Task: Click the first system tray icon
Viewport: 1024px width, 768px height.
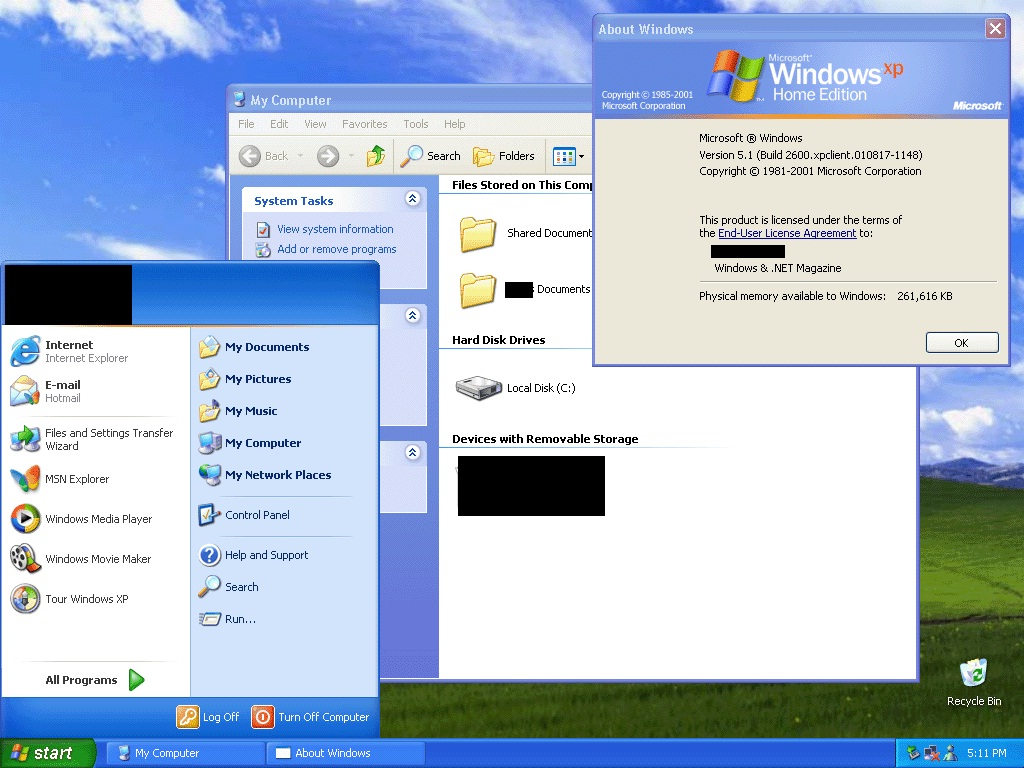Action: coord(913,753)
